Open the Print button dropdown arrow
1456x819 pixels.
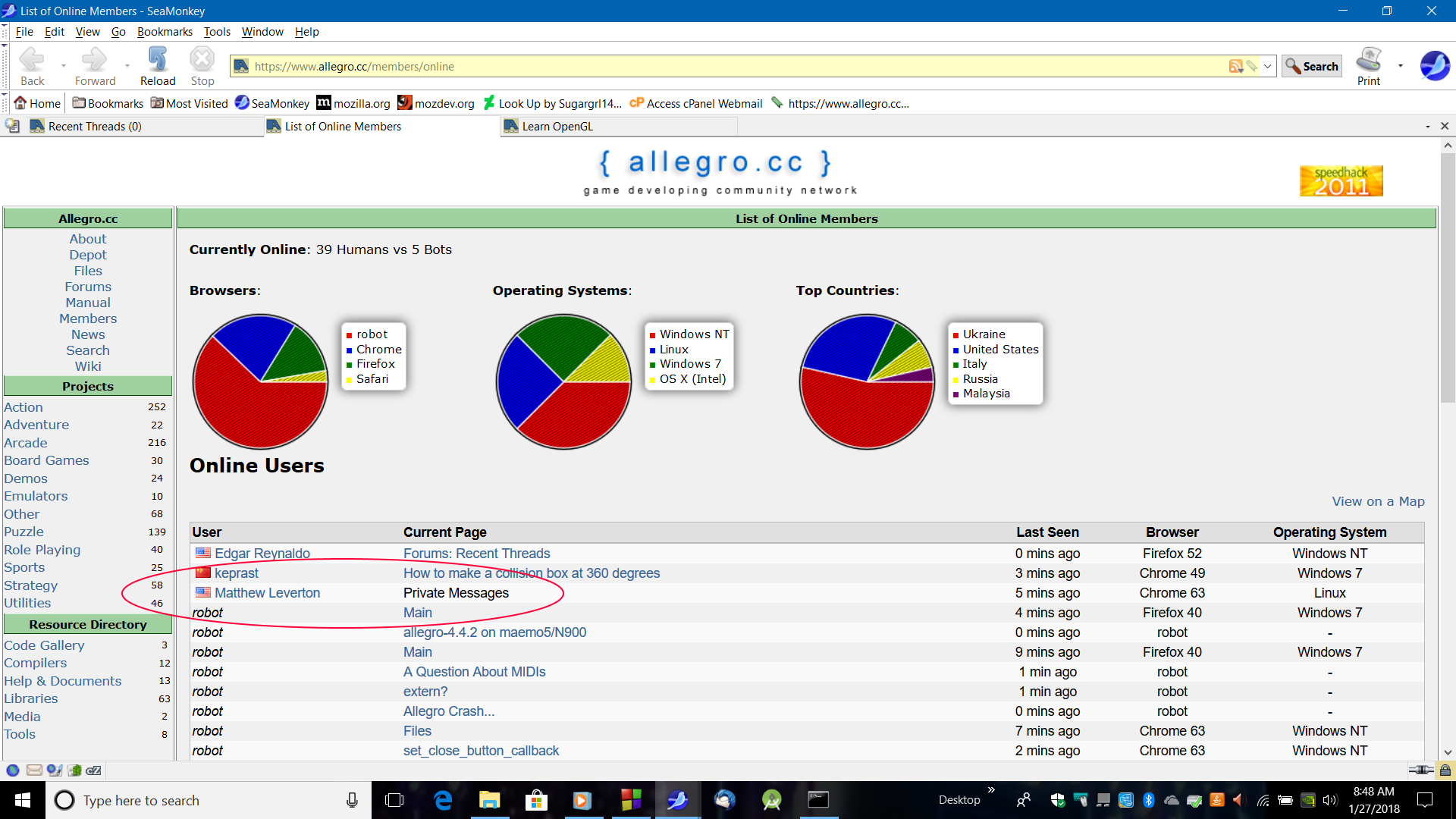tap(1401, 66)
